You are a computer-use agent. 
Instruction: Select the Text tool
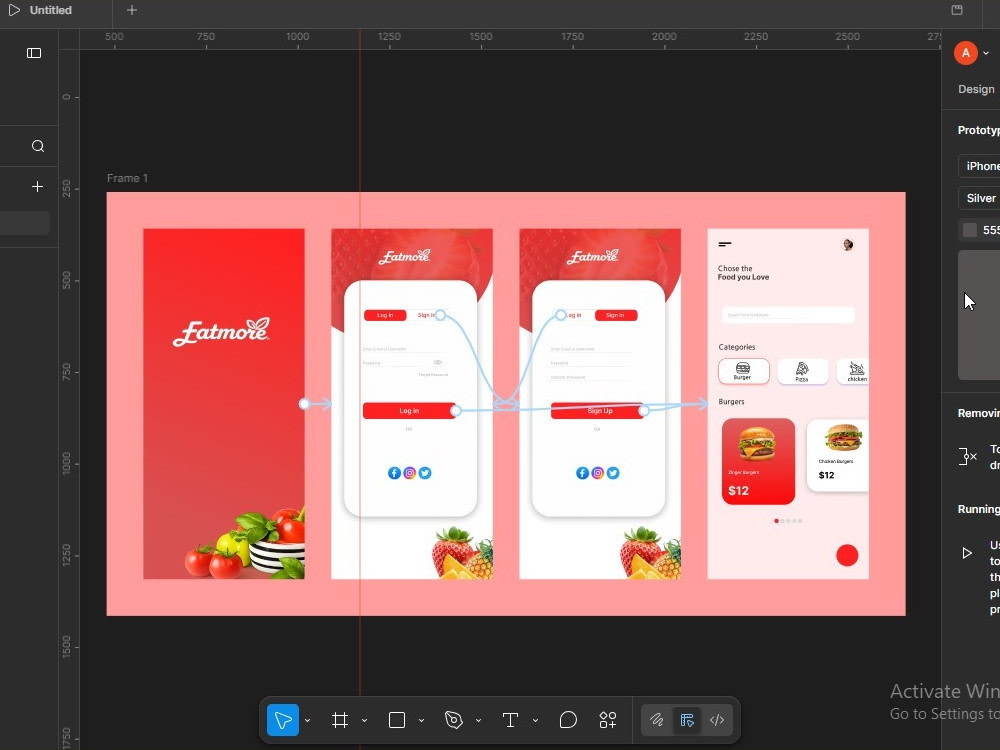click(x=510, y=720)
